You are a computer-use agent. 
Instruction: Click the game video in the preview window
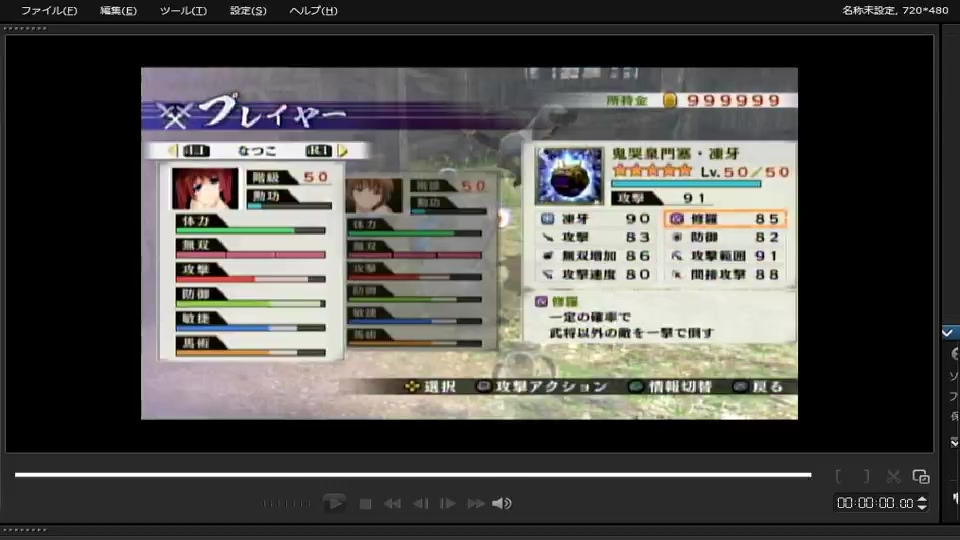click(470, 243)
